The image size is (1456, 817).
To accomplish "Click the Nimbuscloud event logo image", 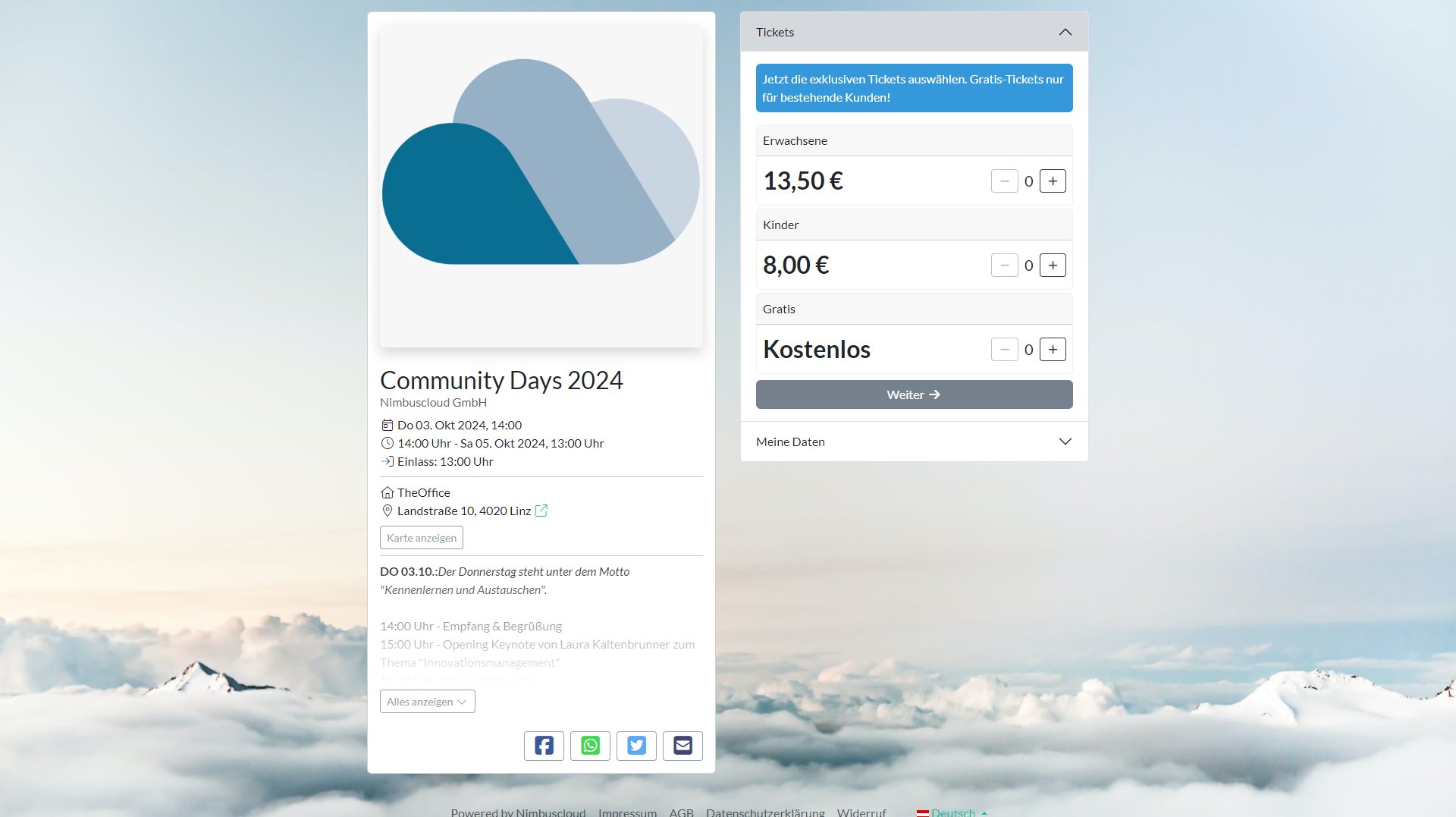I will pyautogui.click(x=541, y=186).
